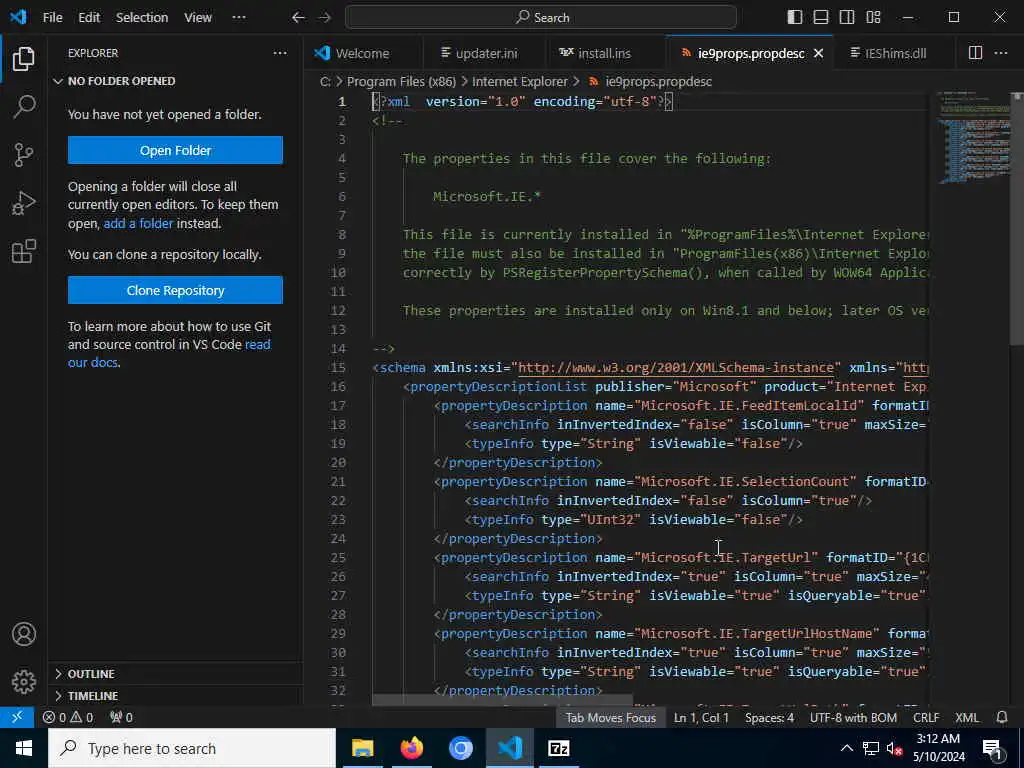Click Tab Moves Focus status item
Image resolution: width=1024 pixels, height=768 pixels.
[x=611, y=717]
